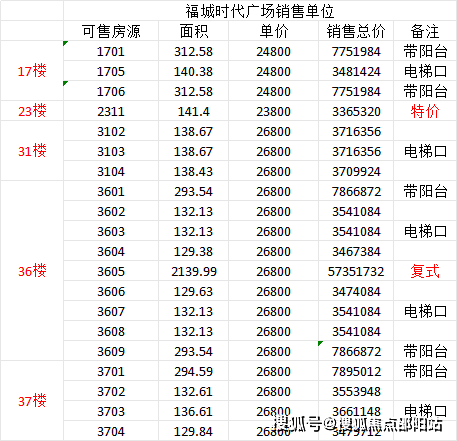Click the cell with room 1701
Screen dimensions: 457x441
click(x=111, y=51)
